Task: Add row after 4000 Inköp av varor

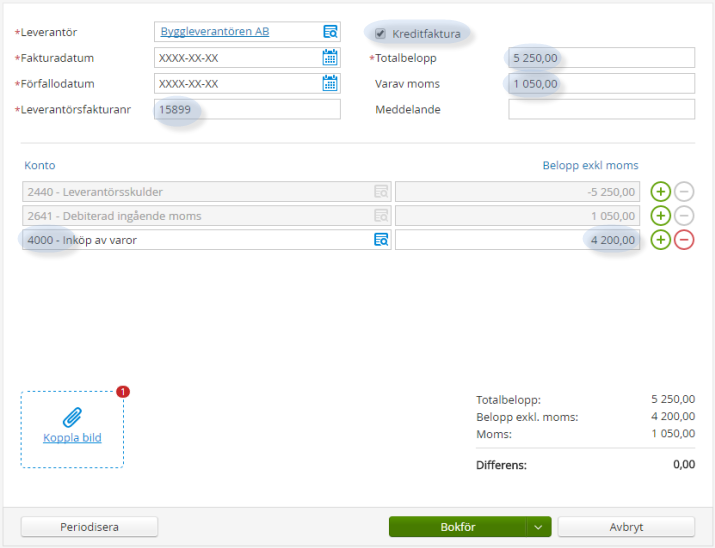Action: [660, 240]
